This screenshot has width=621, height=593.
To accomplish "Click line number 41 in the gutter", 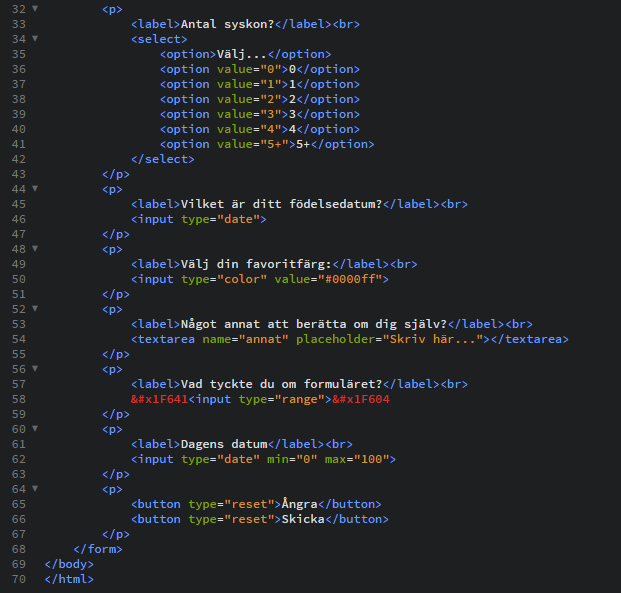I will [14, 144].
